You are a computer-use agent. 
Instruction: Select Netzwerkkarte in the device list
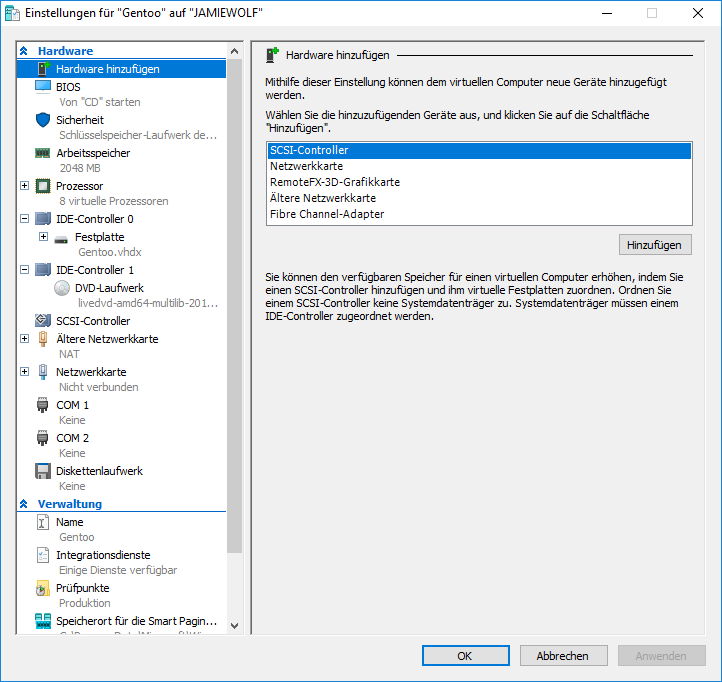coord(306,166)
